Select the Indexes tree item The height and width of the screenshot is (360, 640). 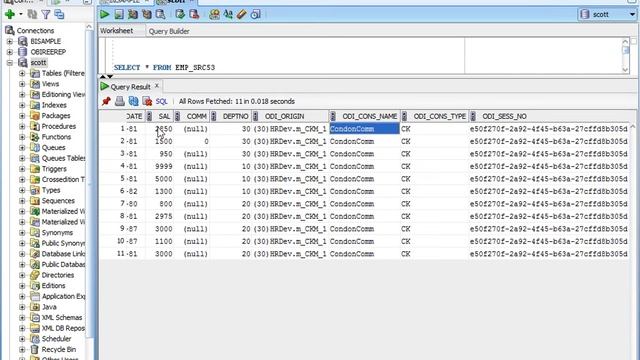tap(54, 105)
